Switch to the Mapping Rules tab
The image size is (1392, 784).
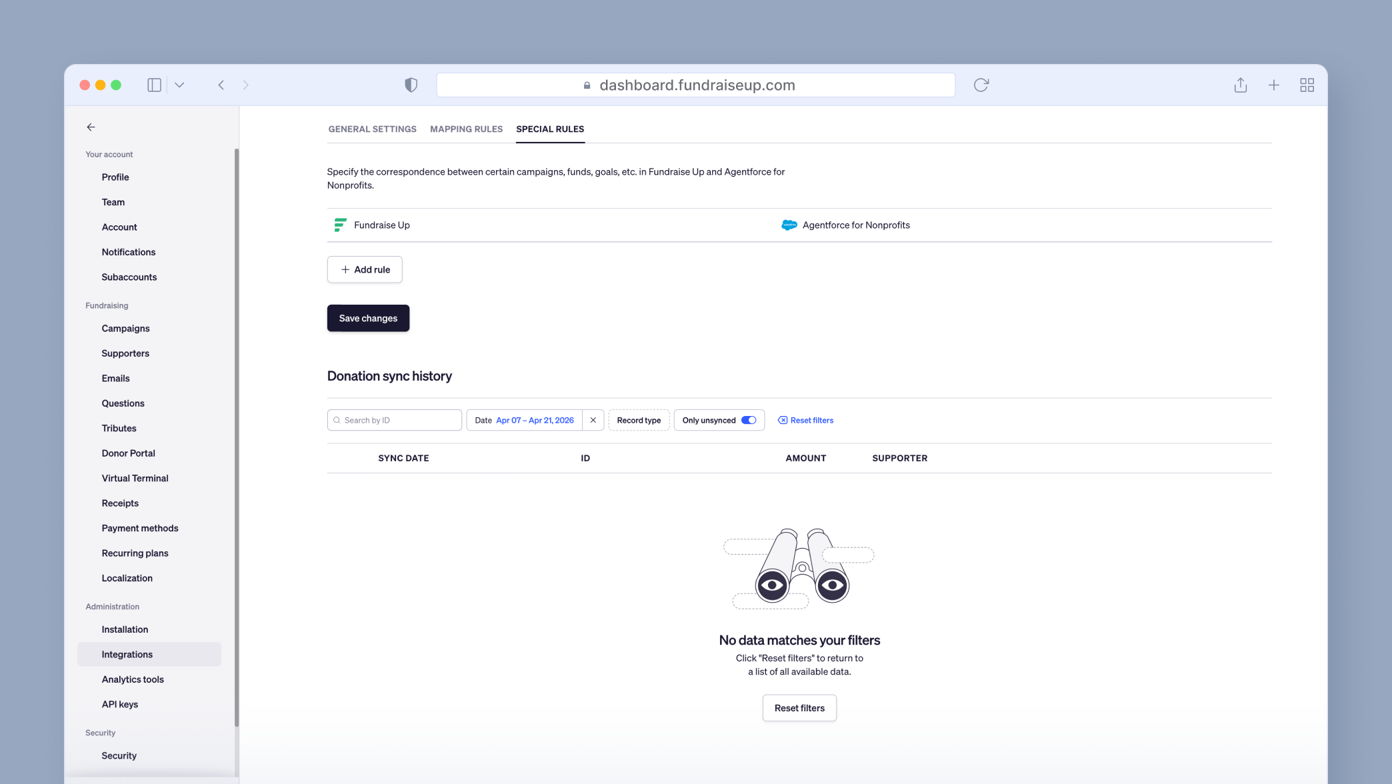click(x=466, y=129)
